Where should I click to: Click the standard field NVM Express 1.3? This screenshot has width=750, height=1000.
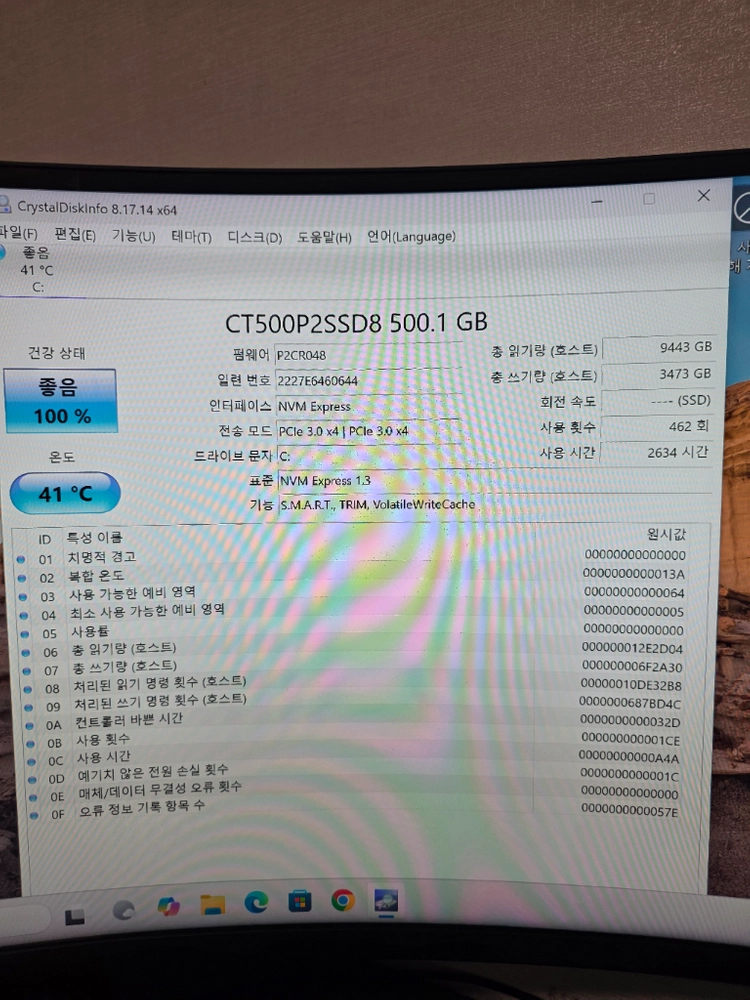[x=495, y=480]
